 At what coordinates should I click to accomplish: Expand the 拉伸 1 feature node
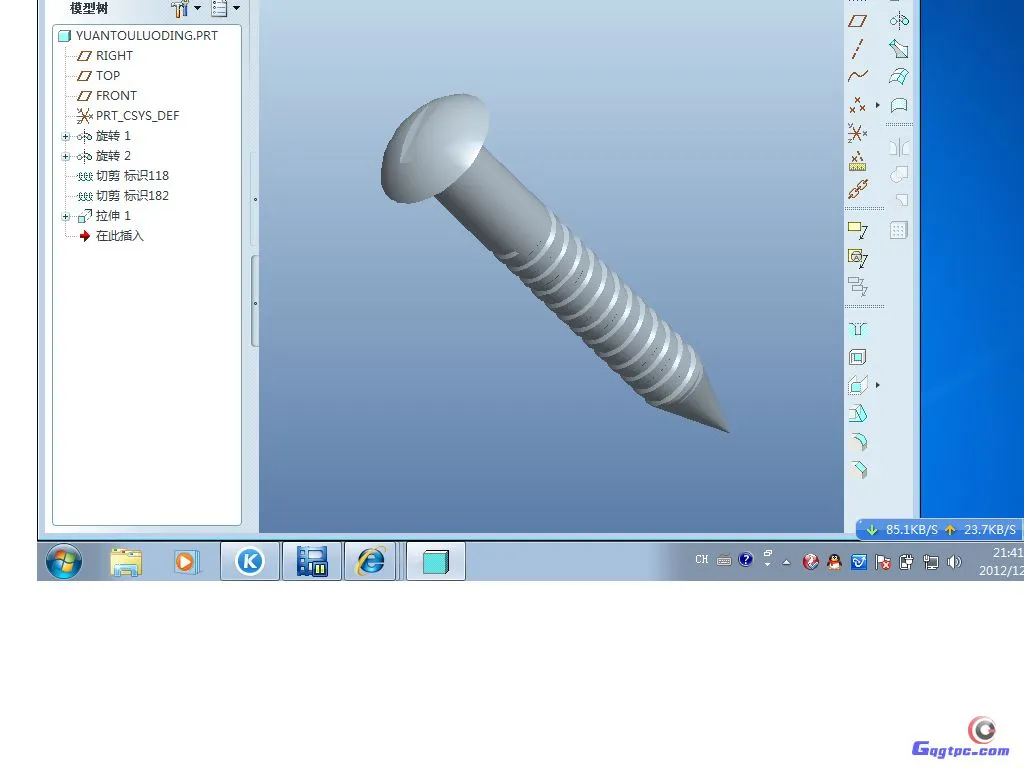click(66, 216)
